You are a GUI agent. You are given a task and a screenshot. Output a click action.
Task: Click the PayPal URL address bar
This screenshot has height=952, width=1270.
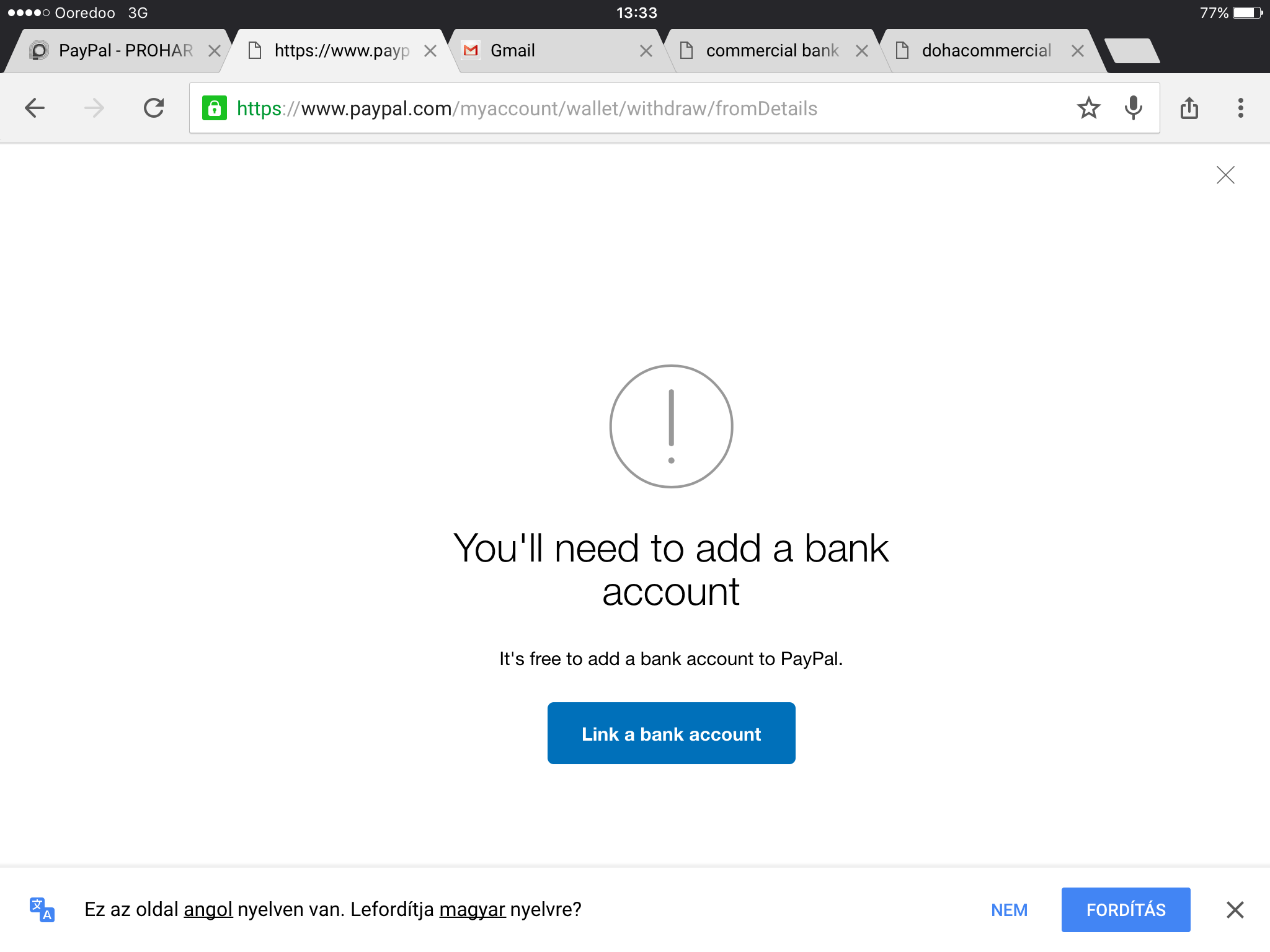pyautogui.click(x=620, y=108)
